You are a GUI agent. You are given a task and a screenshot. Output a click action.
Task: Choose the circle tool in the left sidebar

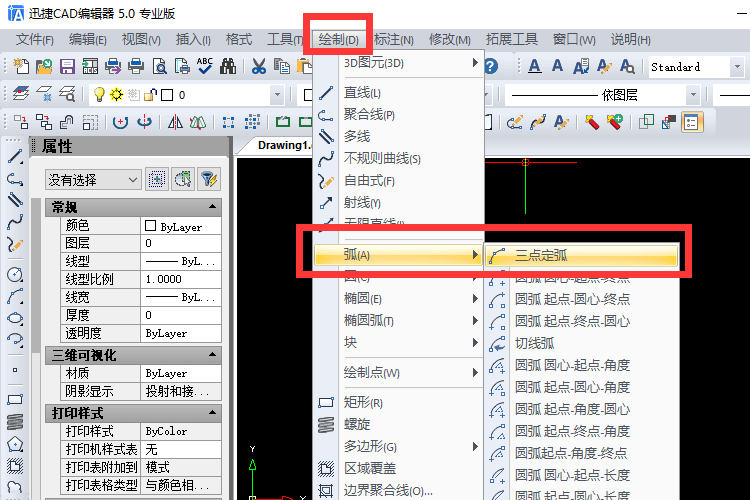tap(15, 274)
